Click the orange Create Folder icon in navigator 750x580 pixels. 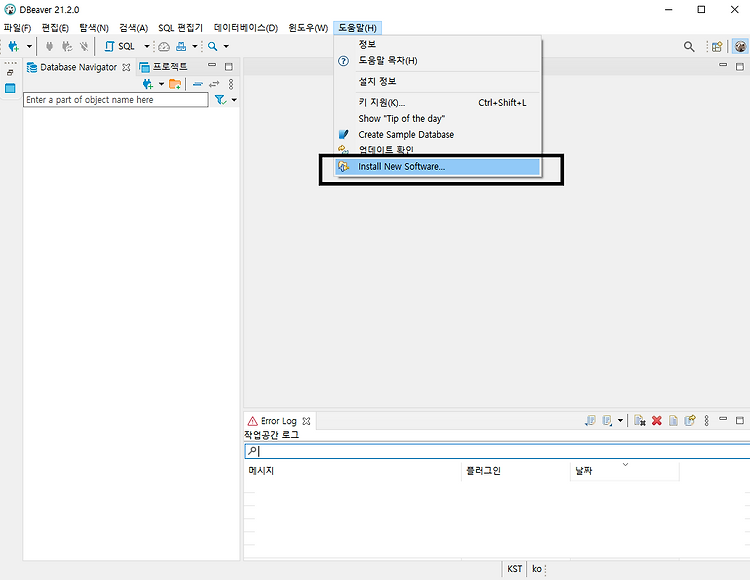coord(175,84)
